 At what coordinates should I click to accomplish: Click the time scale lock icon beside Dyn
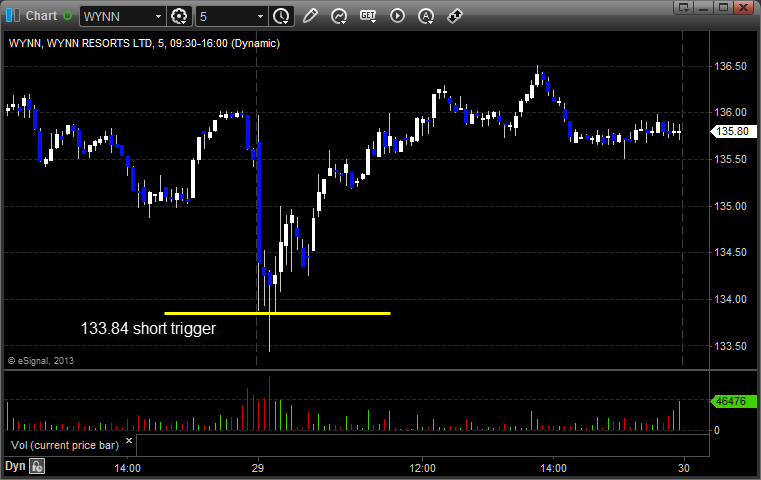tap(37, 466)
